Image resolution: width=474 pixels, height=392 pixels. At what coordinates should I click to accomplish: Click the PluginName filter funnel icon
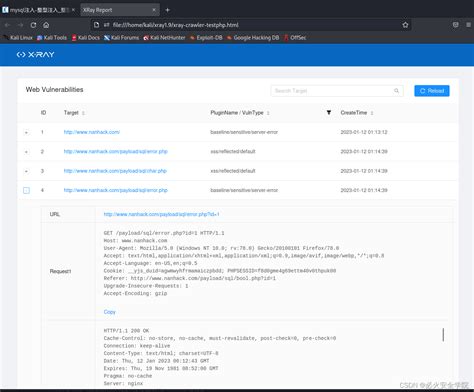pos(329,113)
